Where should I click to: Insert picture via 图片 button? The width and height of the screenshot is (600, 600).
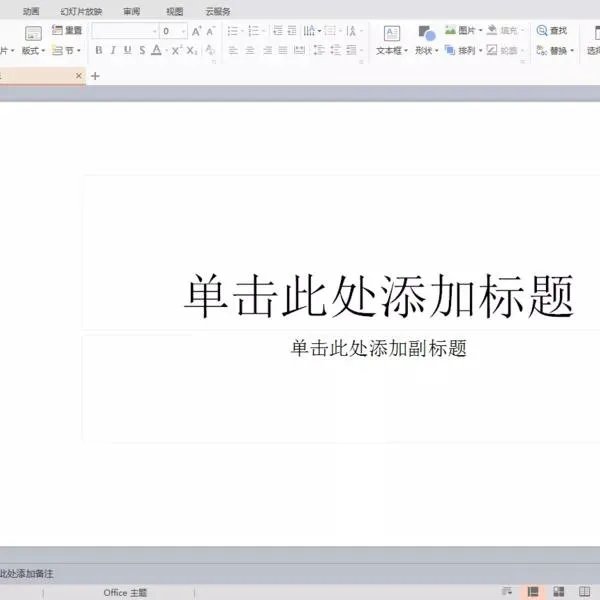tap(460, 30)
